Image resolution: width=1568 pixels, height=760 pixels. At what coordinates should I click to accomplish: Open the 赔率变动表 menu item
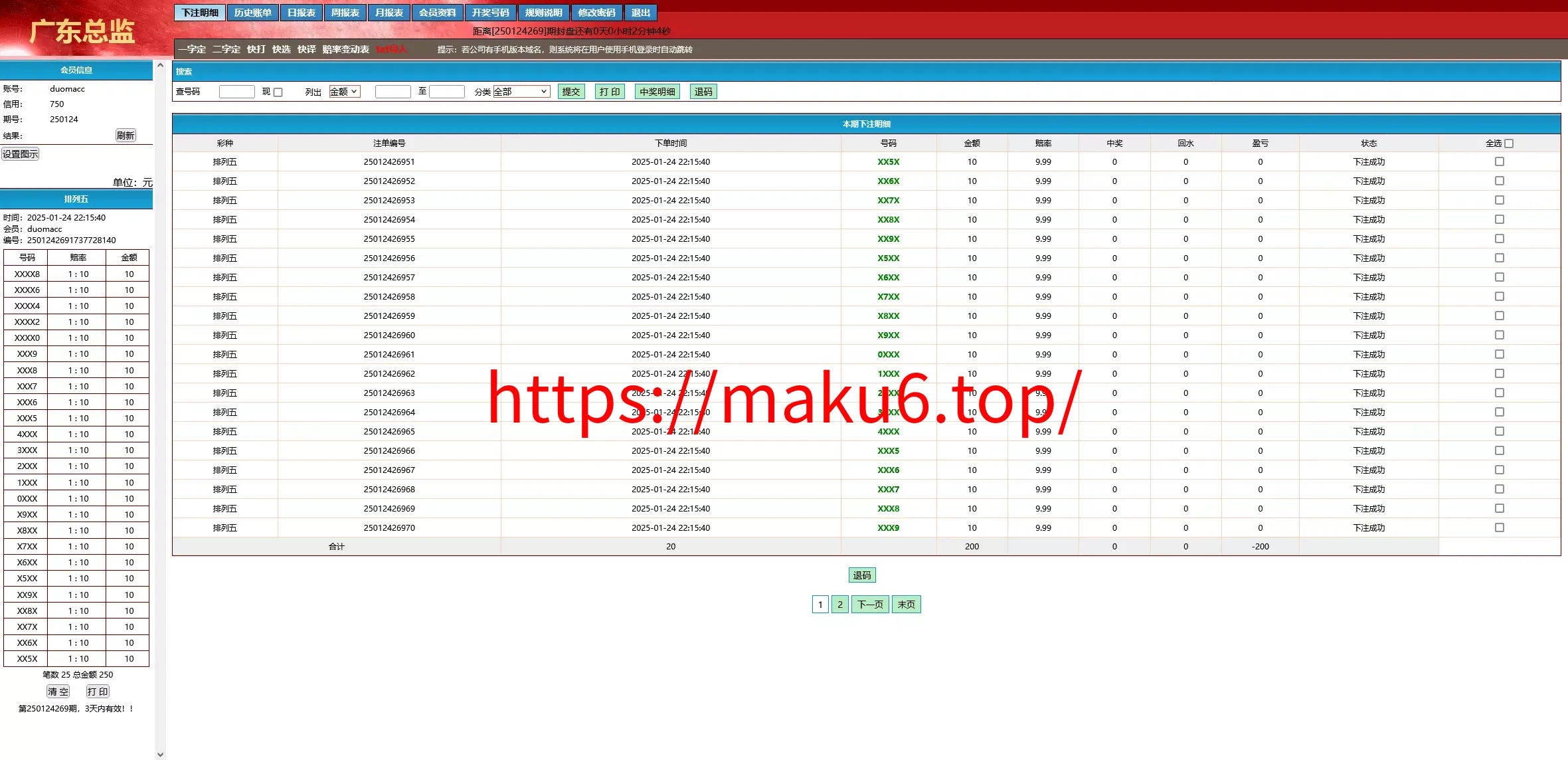point(346,49)
